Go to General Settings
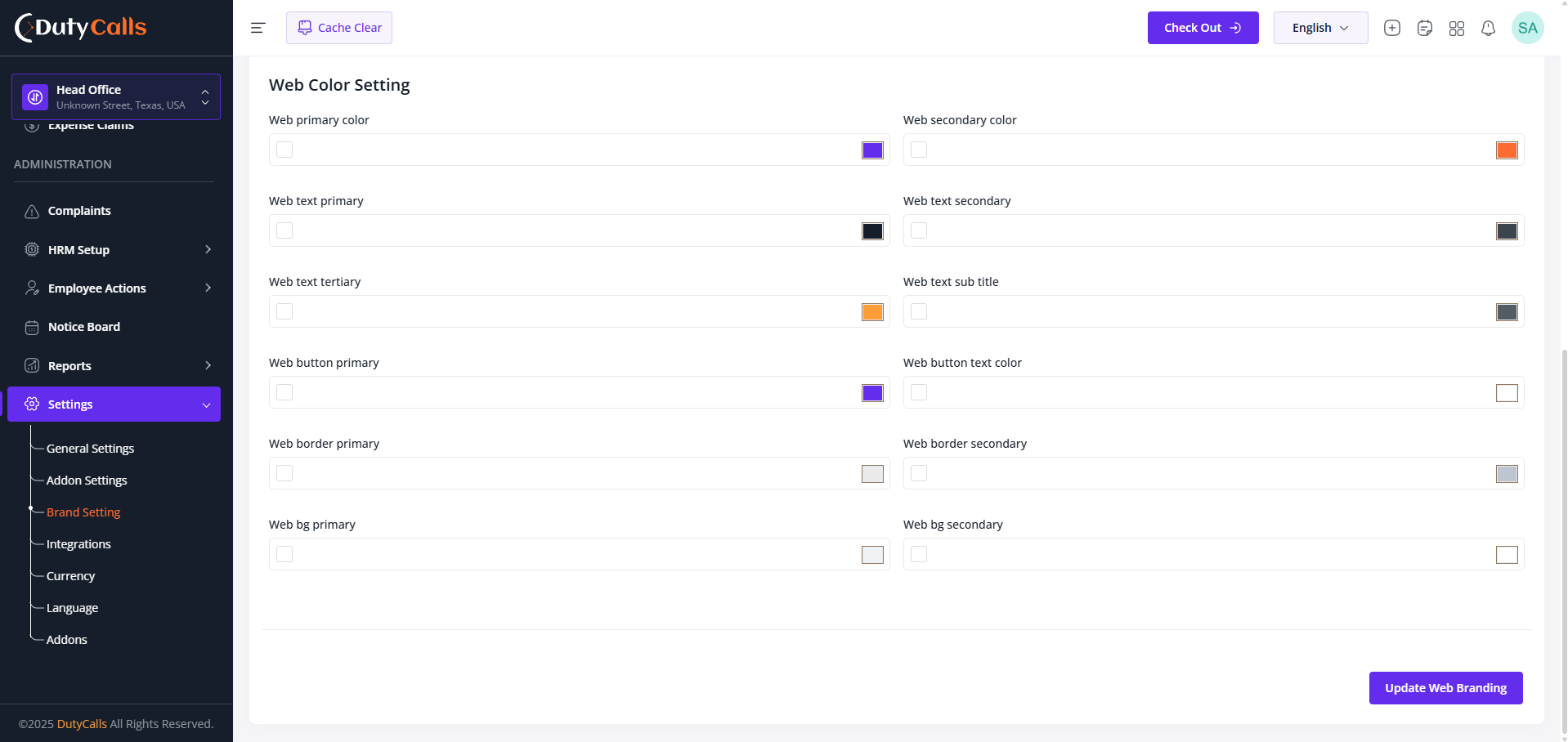The height and width of the screenshot is (742, 1568). coord(90,449)
